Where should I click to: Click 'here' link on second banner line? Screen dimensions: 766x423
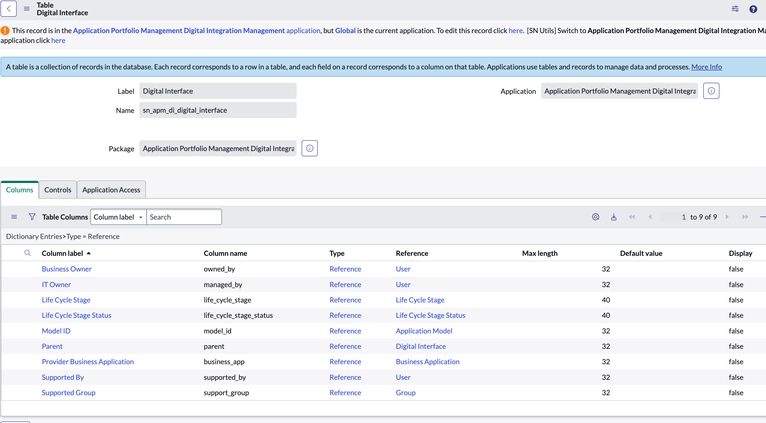[x=58, y=41]
